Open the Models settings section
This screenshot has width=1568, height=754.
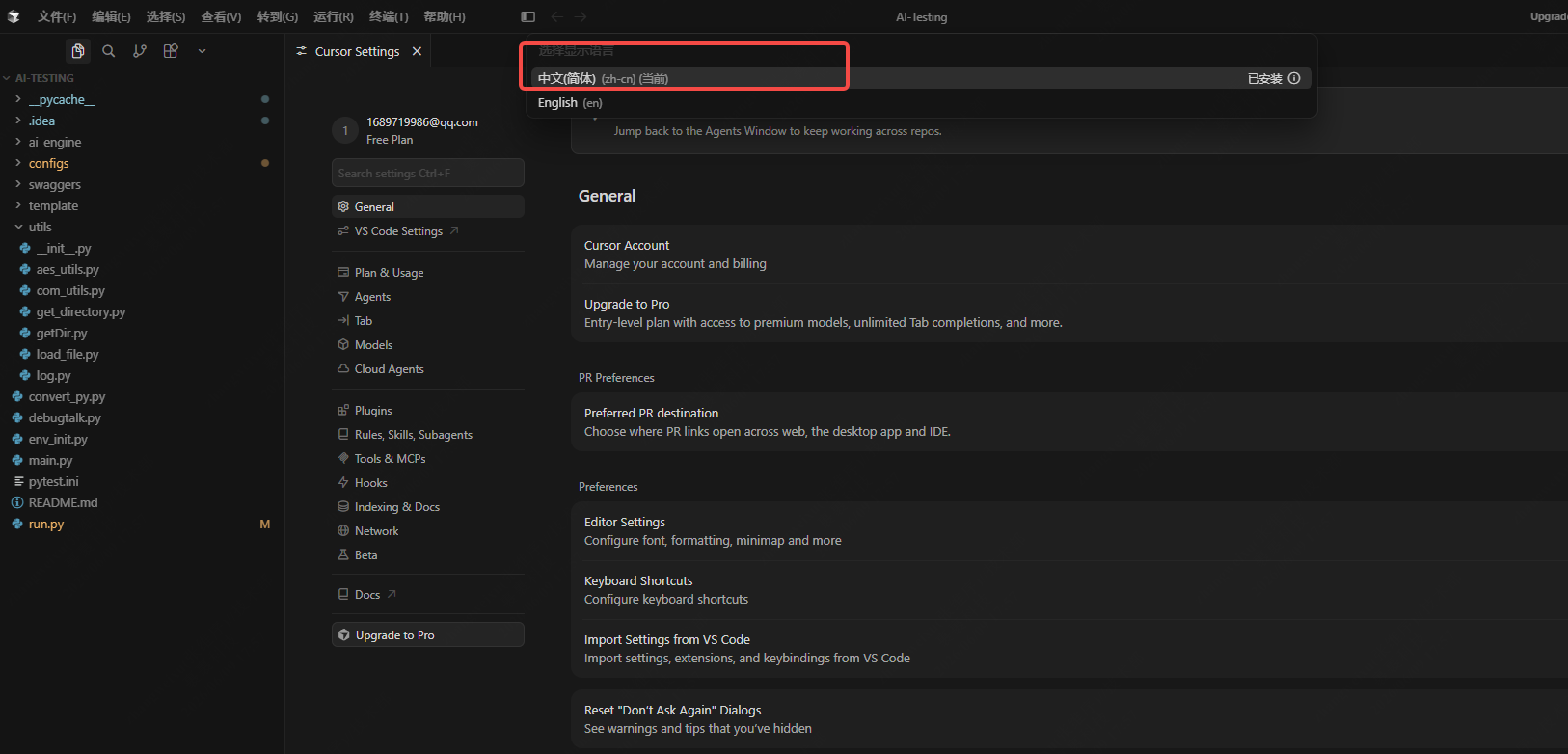pos(428,345)
